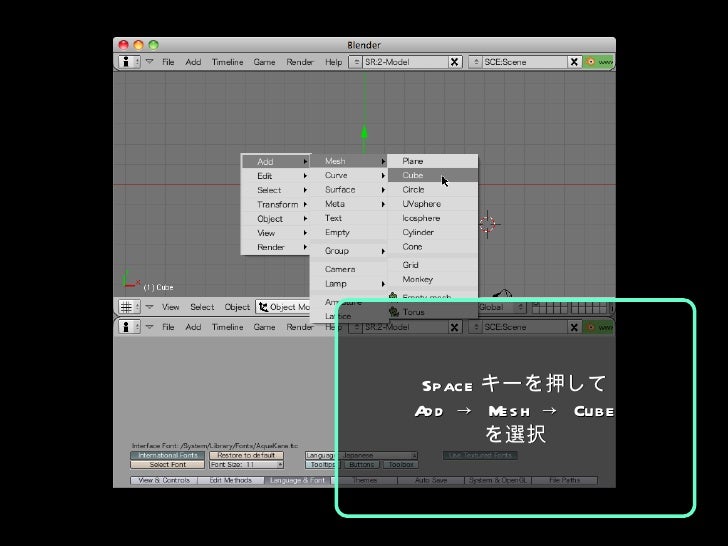728x546 pixels.
Task: Click the Font Size: 11 field
Action: [x=246, y=464]
